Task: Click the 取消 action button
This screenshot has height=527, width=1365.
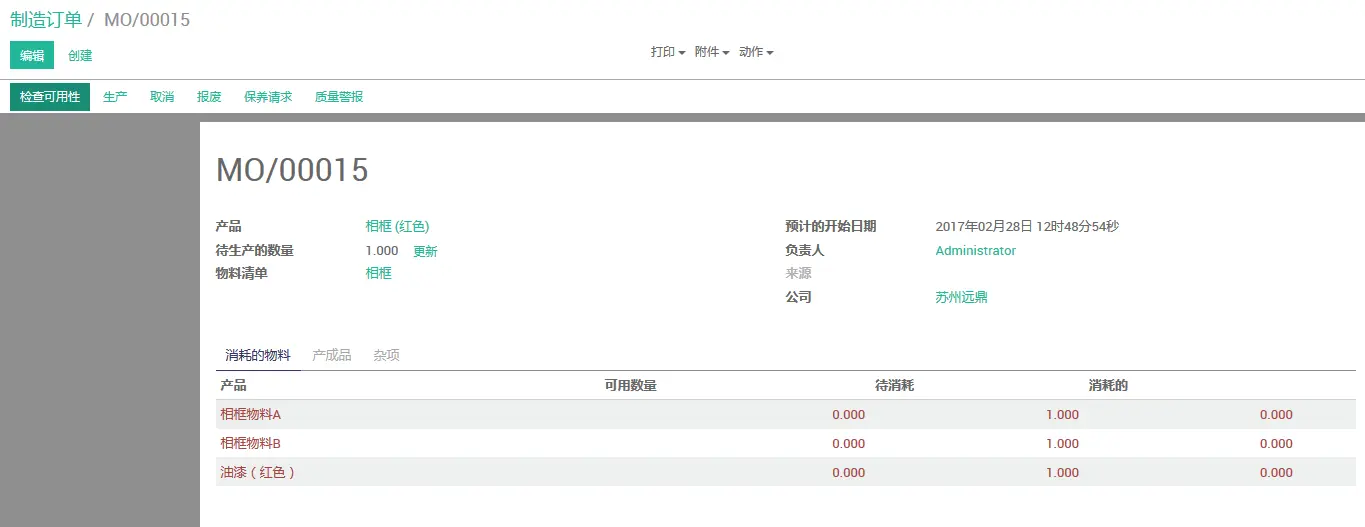Action: pos(162,97)
